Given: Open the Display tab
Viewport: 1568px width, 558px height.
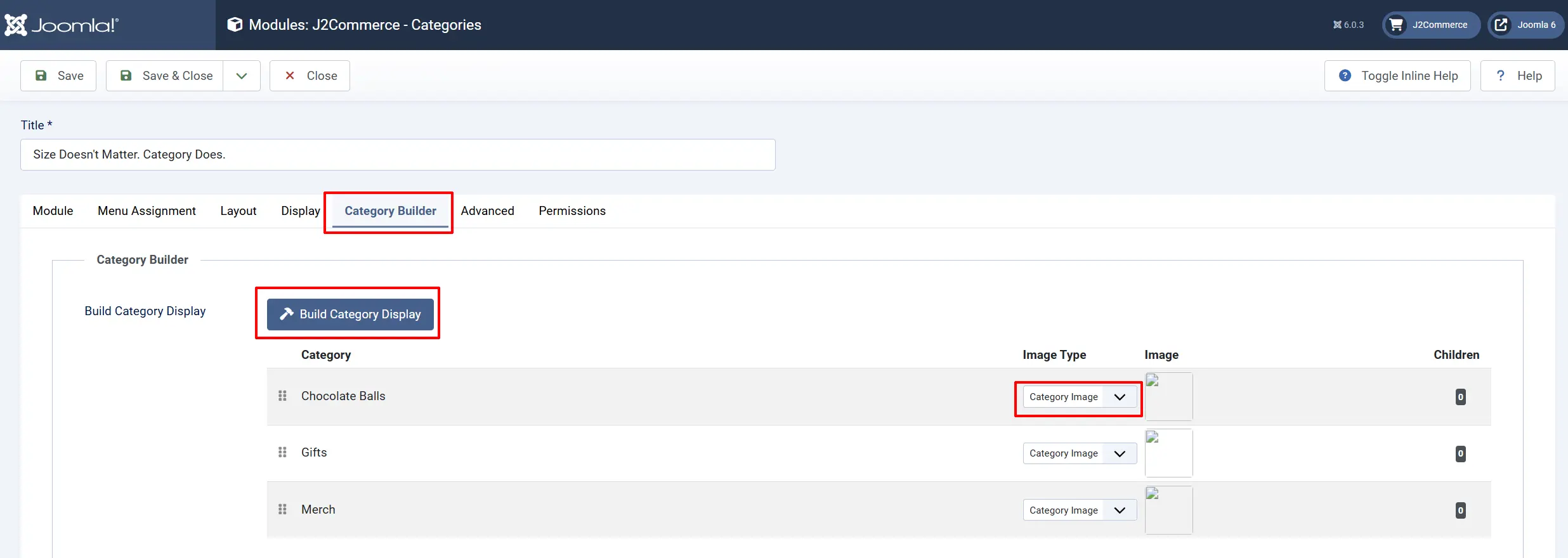Looking at the screenshot, I should 301,211.
